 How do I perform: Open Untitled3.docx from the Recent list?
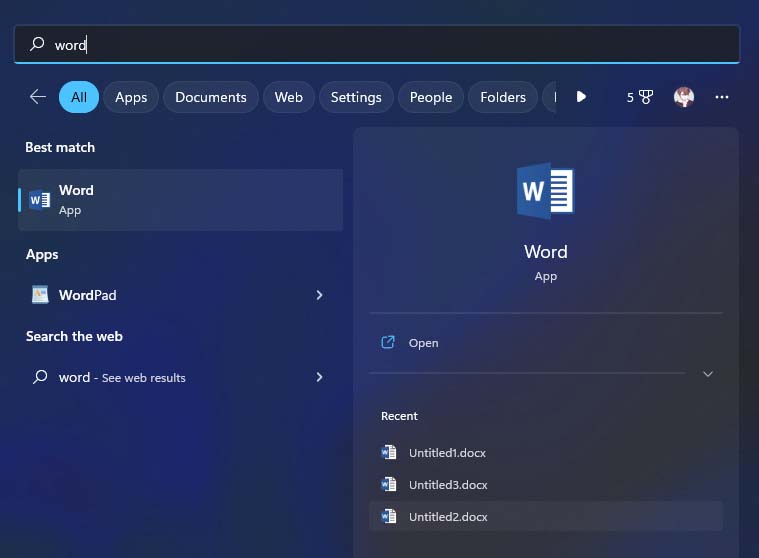click(447, 485)
